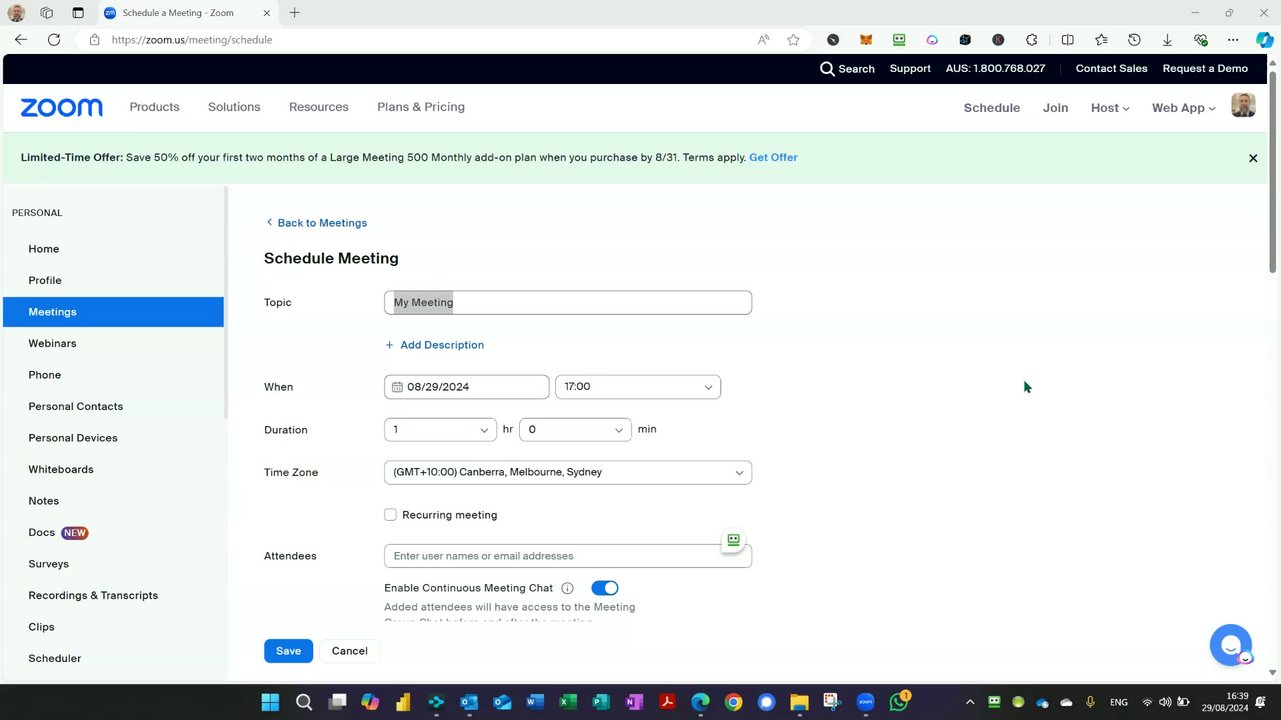This screenshot has height=720, width=1281.
Task: Click the Search magnifier in top bar
Action: 827,69
